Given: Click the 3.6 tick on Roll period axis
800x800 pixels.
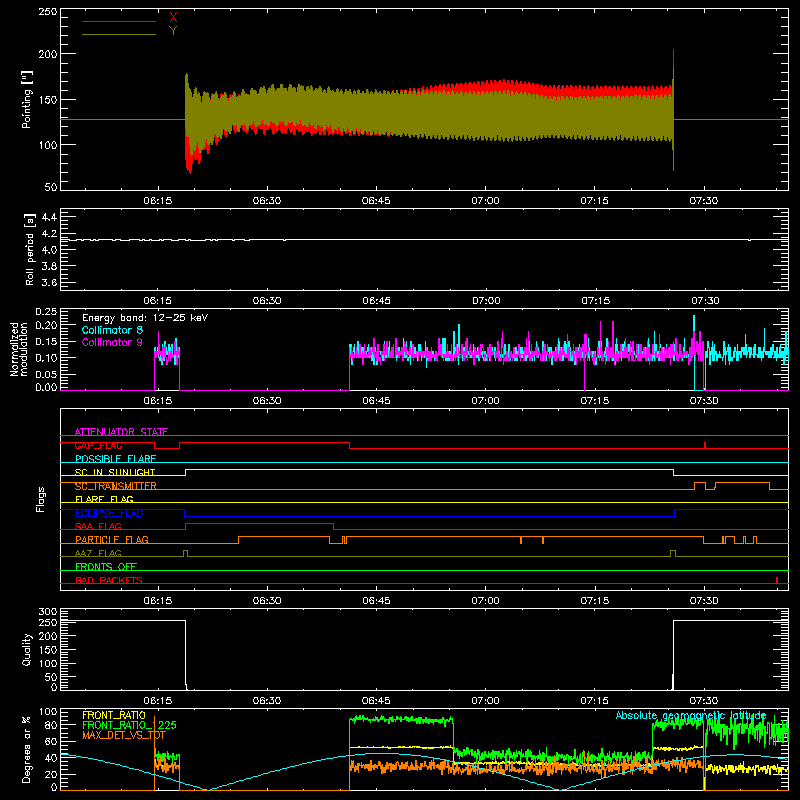Looking at the screenshot, I should click(x=49, y=282).
